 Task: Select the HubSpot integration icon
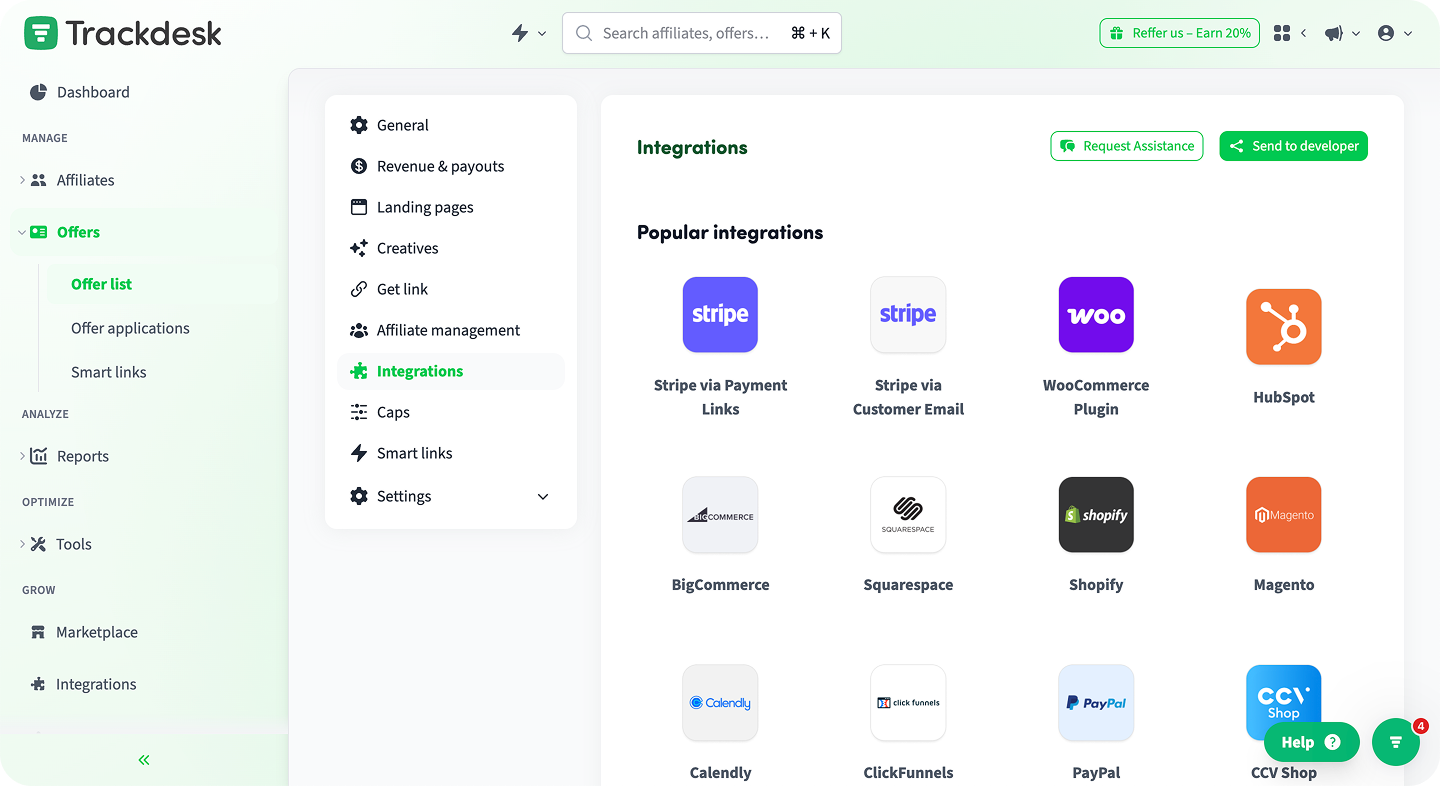1284,326
